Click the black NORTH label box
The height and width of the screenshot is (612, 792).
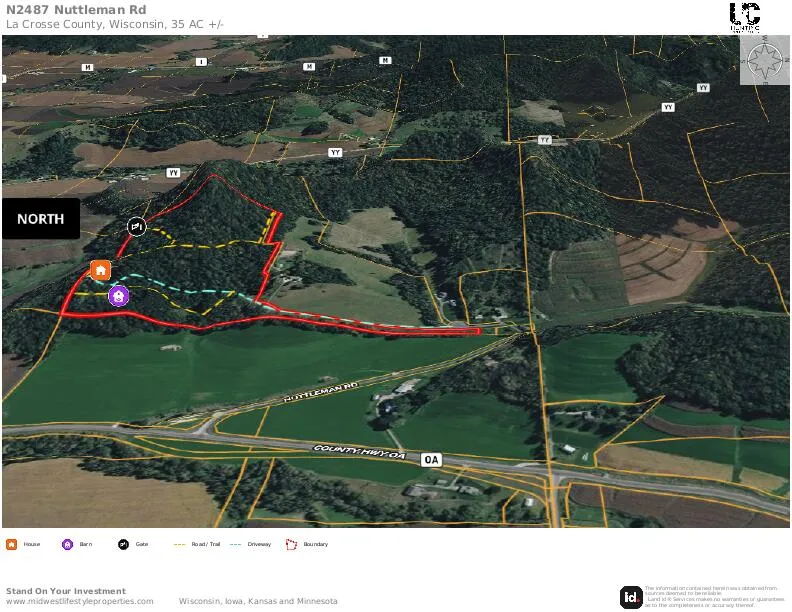(41, 219)
